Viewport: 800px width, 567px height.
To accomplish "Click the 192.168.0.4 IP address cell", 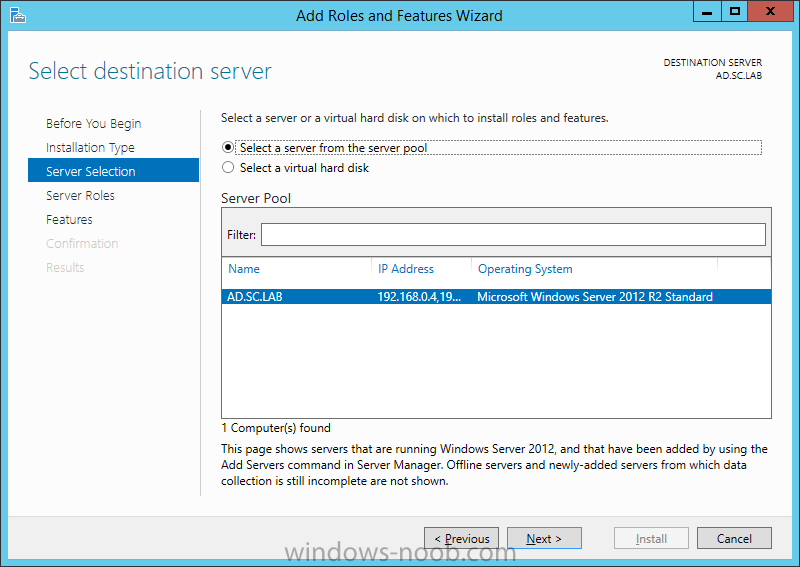I will [419, 297].
